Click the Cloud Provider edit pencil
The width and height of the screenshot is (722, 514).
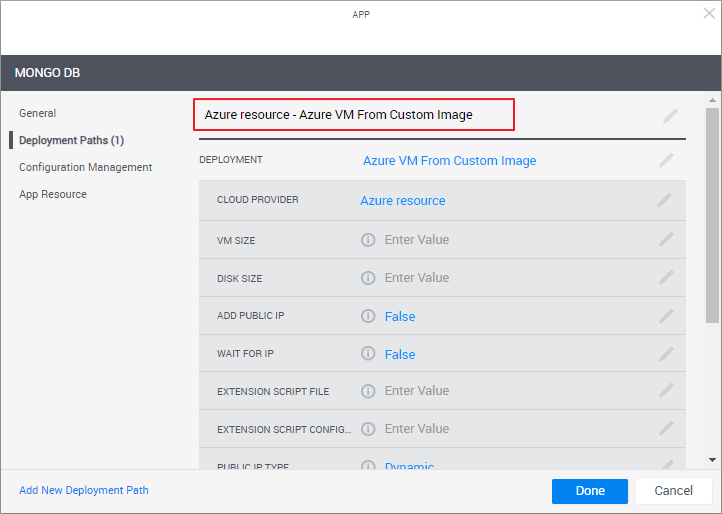[665, 200]
